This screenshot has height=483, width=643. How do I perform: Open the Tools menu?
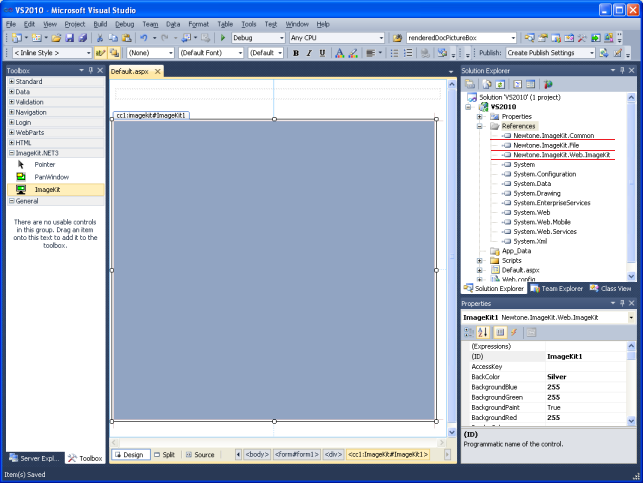pyautogui.click(x=249, y=24)
